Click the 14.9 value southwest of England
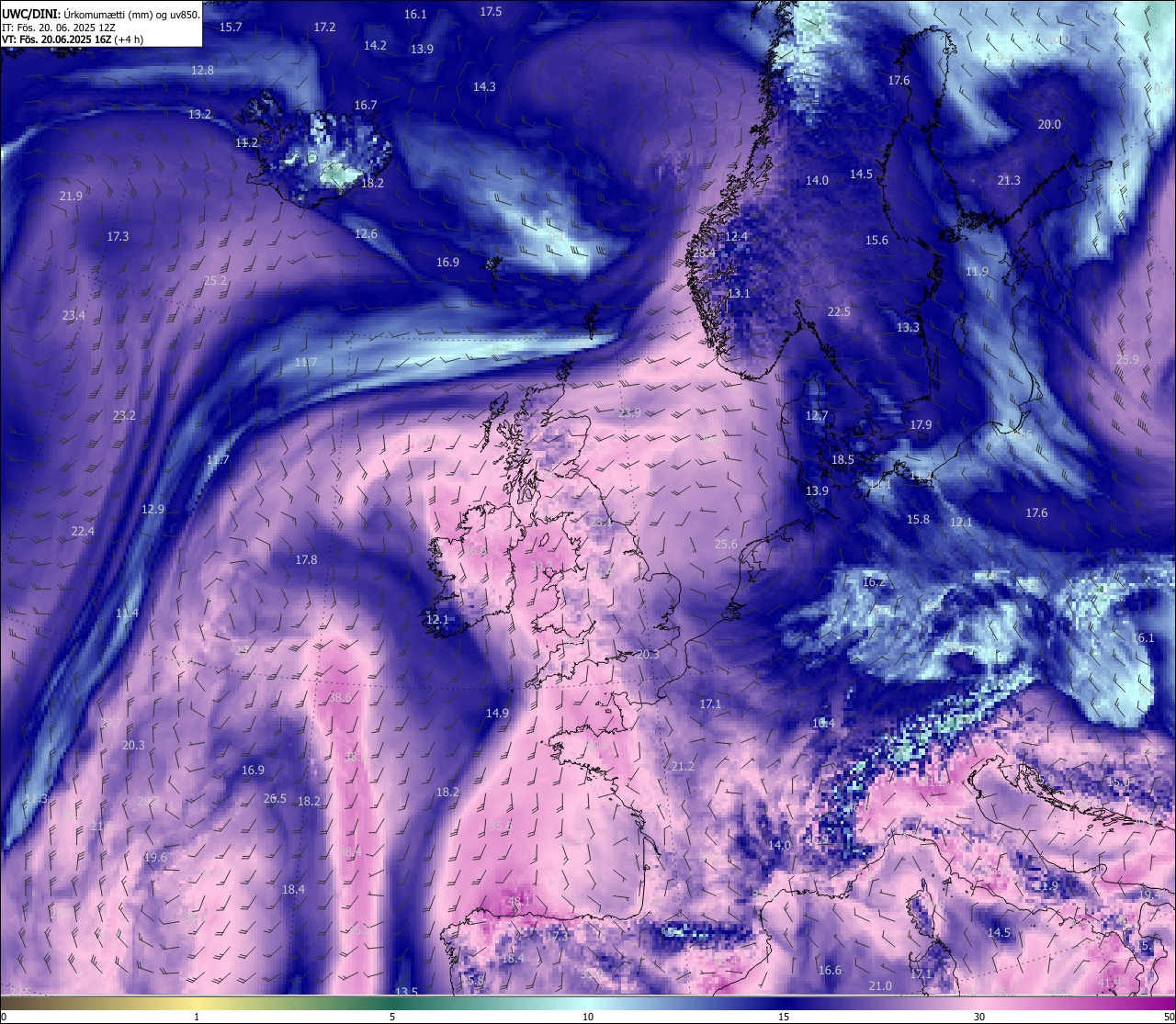The height and width of the screenshot is (1024, 1176). click(497, 714)
